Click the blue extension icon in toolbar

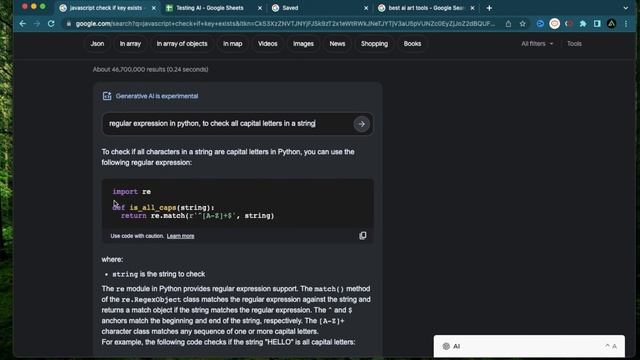pos(540,24)
